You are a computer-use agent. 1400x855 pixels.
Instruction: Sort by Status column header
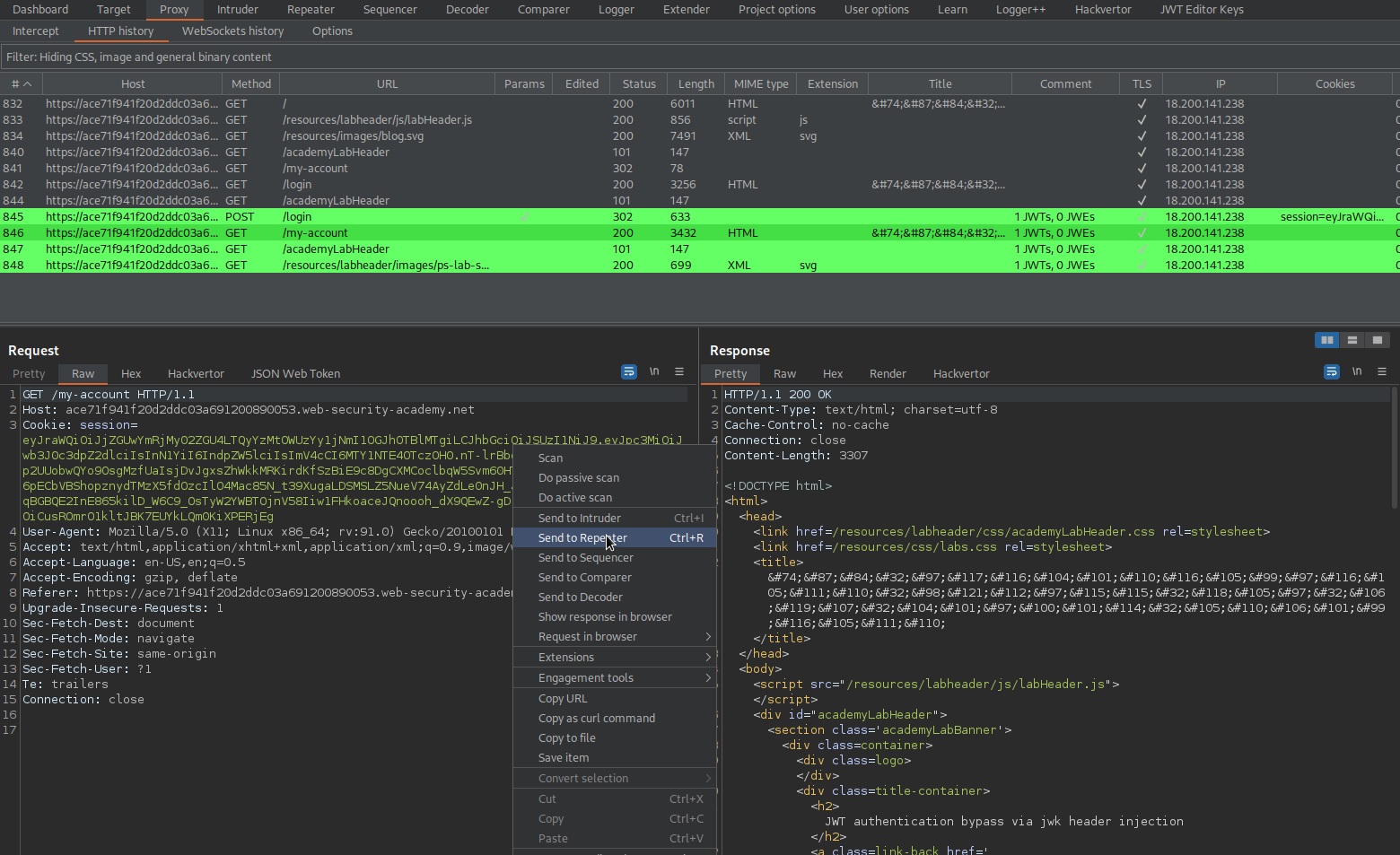[639, 83]
